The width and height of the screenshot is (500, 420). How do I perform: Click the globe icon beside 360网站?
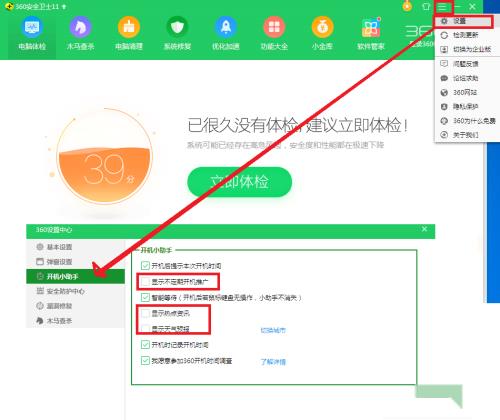coord(444,92)
